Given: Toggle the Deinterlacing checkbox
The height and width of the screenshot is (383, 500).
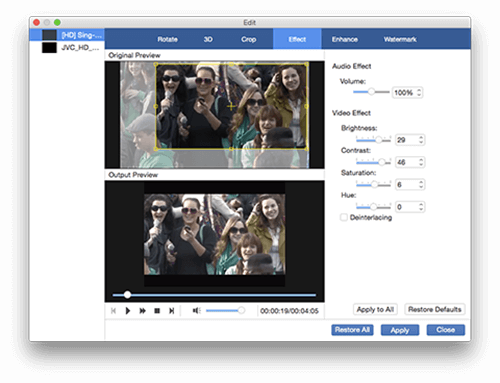Looking at the screenshot, I should 344,217.
